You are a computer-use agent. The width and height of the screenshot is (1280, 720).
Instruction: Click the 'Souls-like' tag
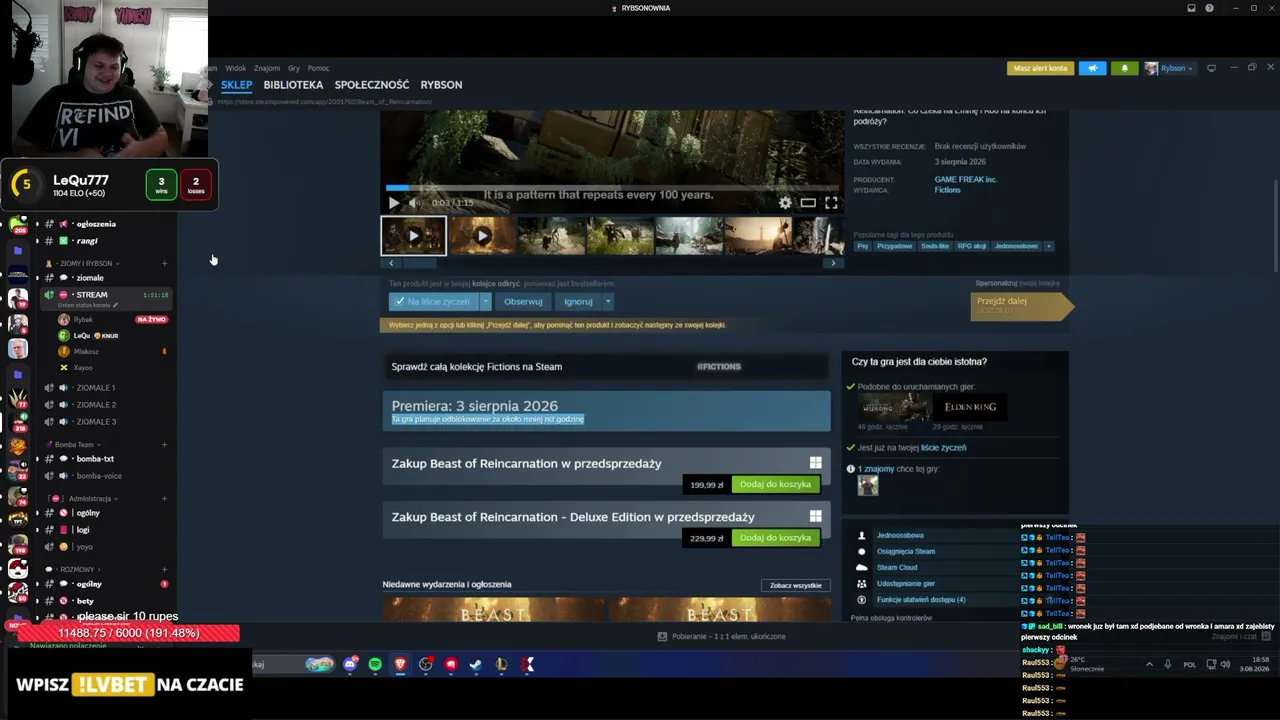click(934, 246)
